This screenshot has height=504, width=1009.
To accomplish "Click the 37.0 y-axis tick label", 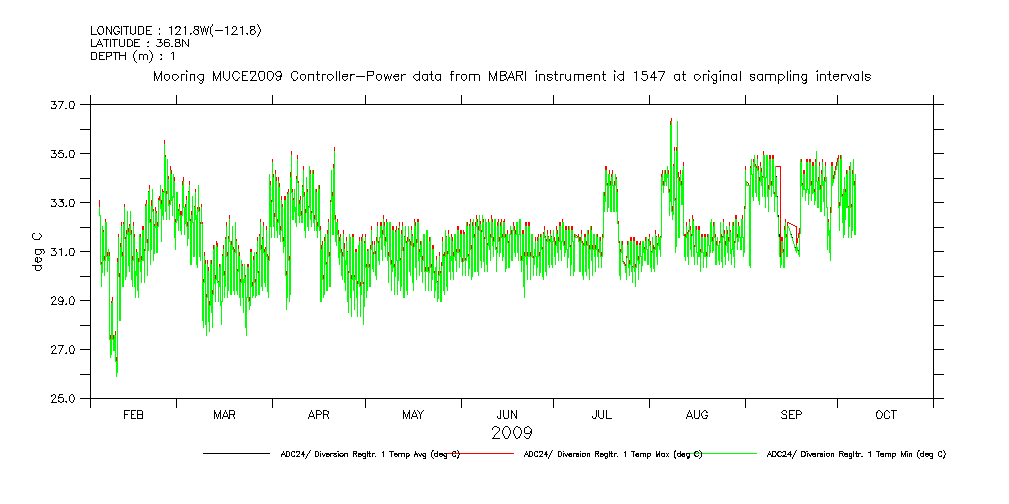I will 63,105.
